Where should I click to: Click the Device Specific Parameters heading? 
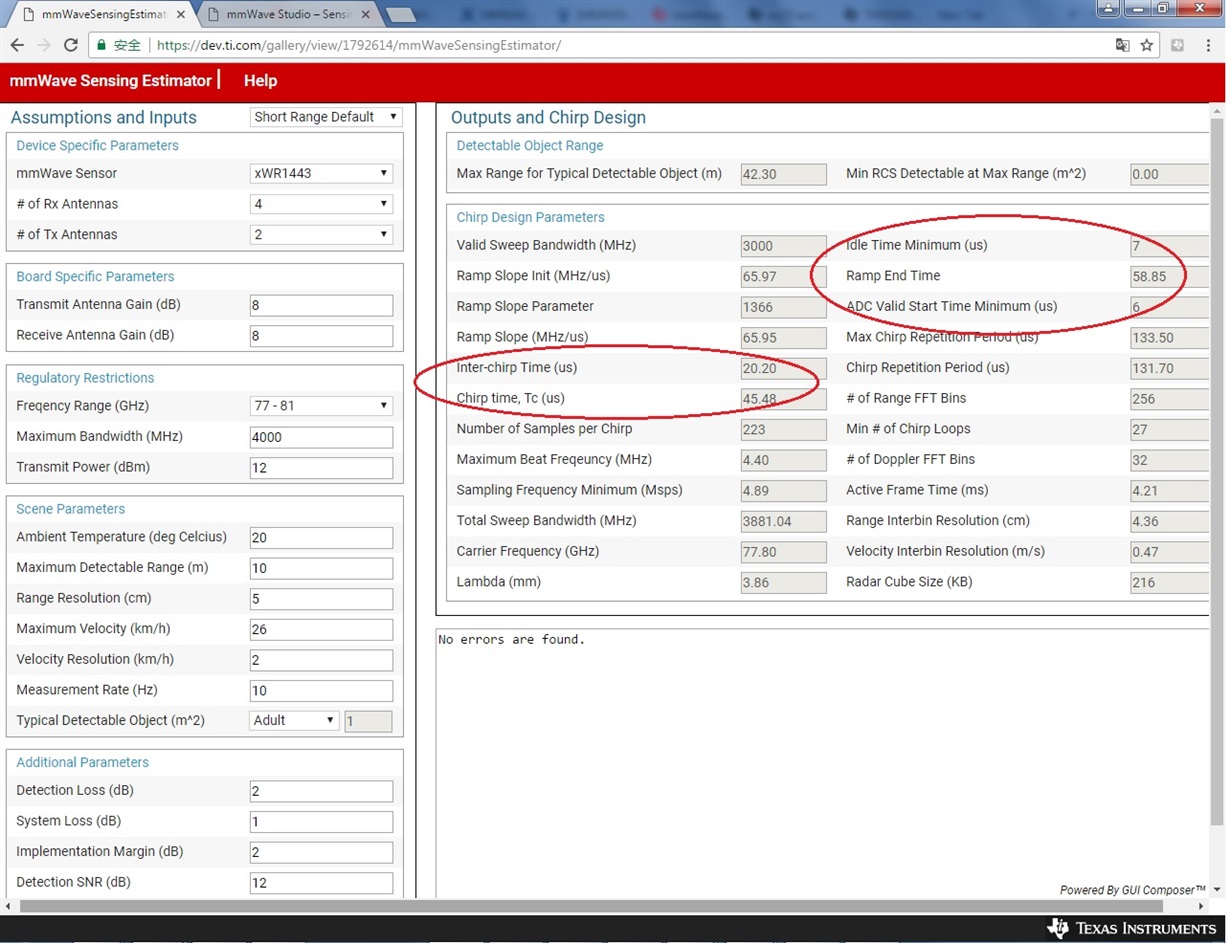pos(97,146)
